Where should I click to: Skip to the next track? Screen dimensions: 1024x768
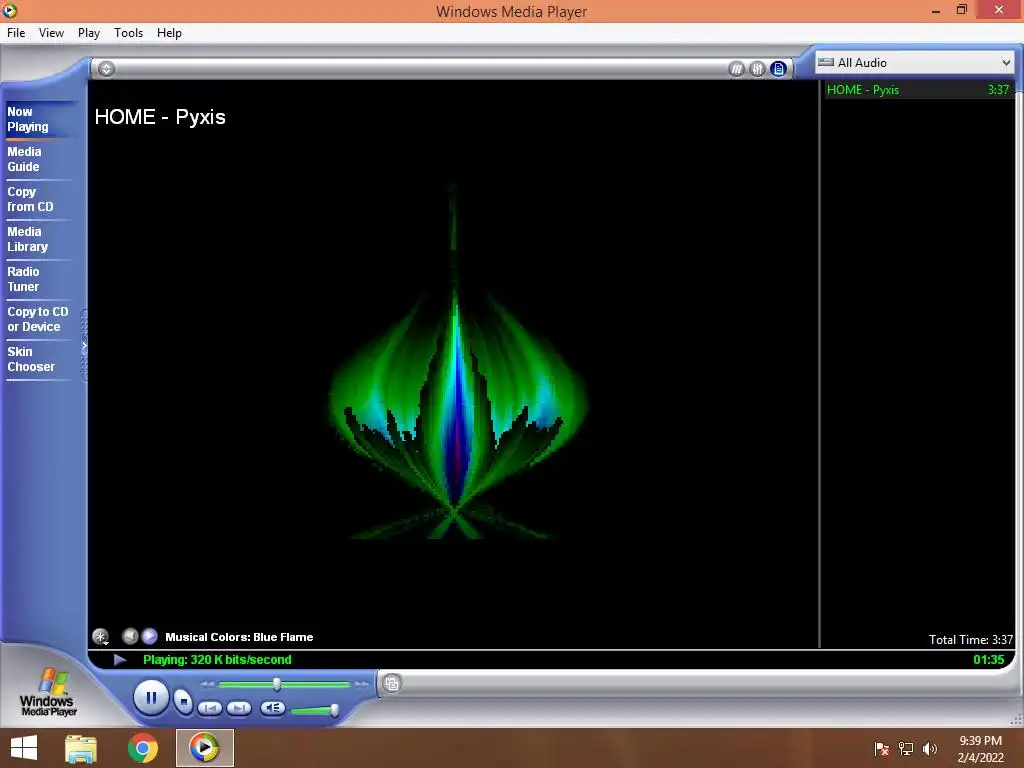tap(239, 708)
